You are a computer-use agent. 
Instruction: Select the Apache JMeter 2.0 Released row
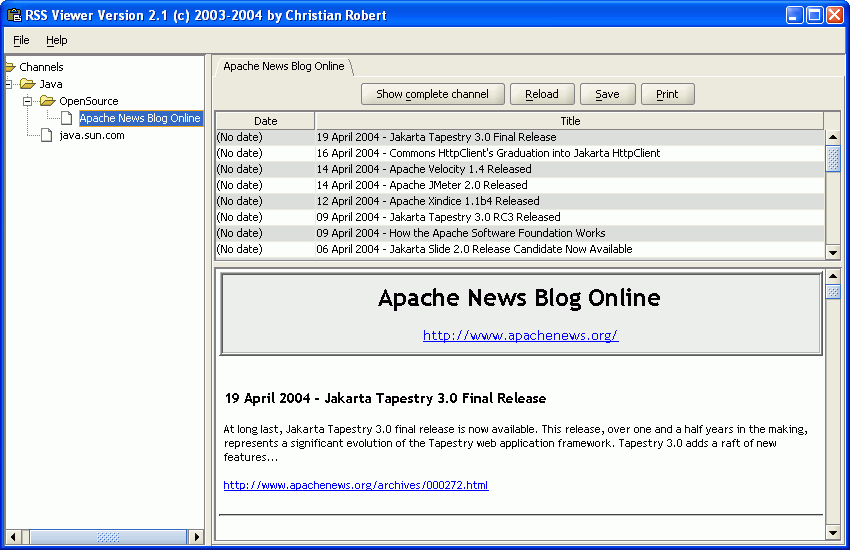(x=520, y=185)
